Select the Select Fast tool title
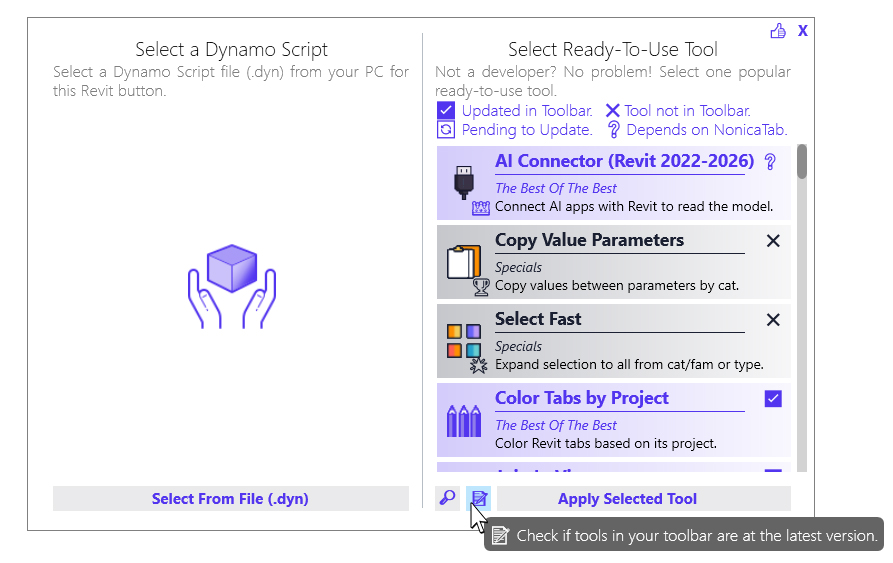This screenshot has width=893, height=563. [x=538, y=319]
